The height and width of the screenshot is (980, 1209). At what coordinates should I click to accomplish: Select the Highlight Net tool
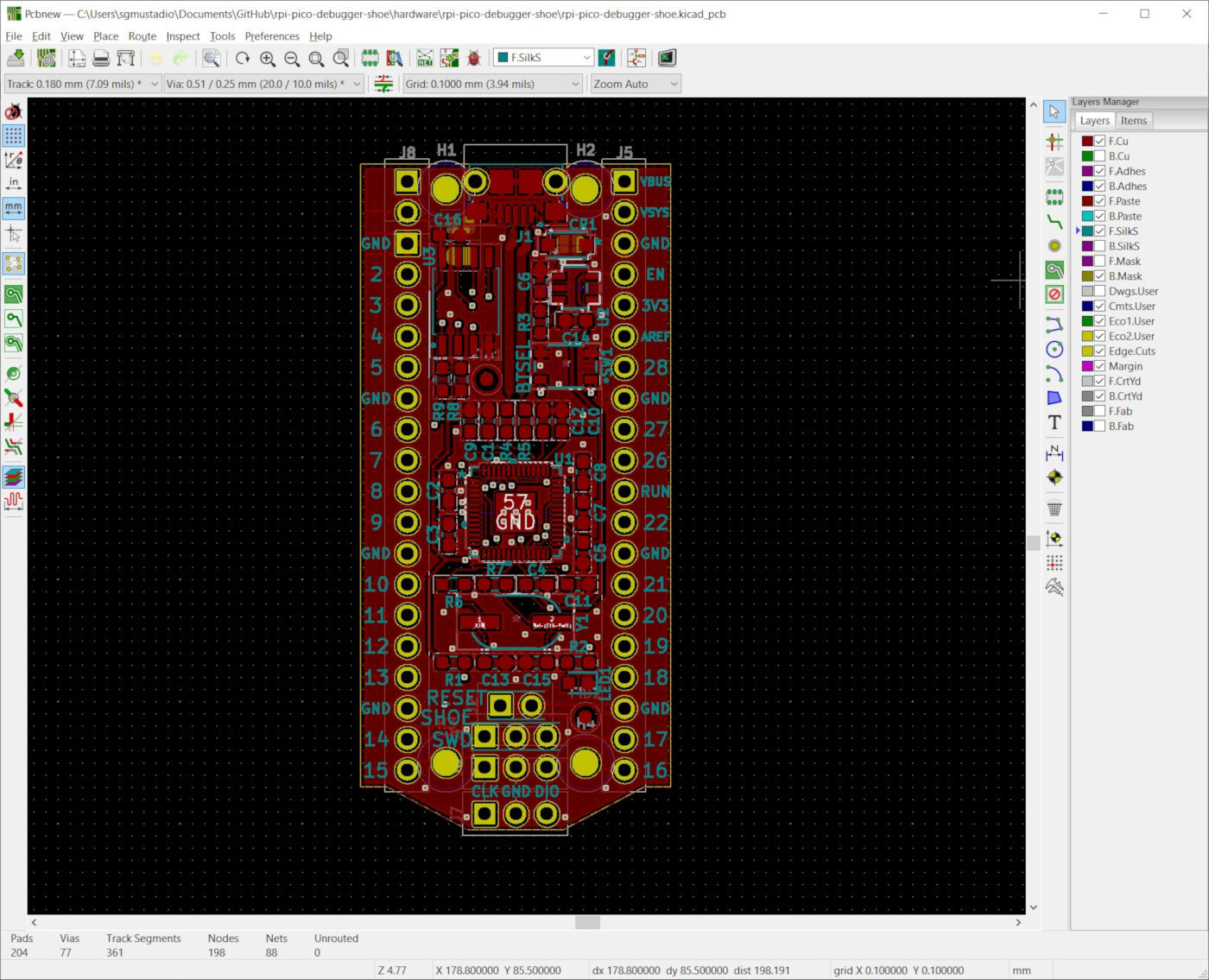click(1054, 142)
